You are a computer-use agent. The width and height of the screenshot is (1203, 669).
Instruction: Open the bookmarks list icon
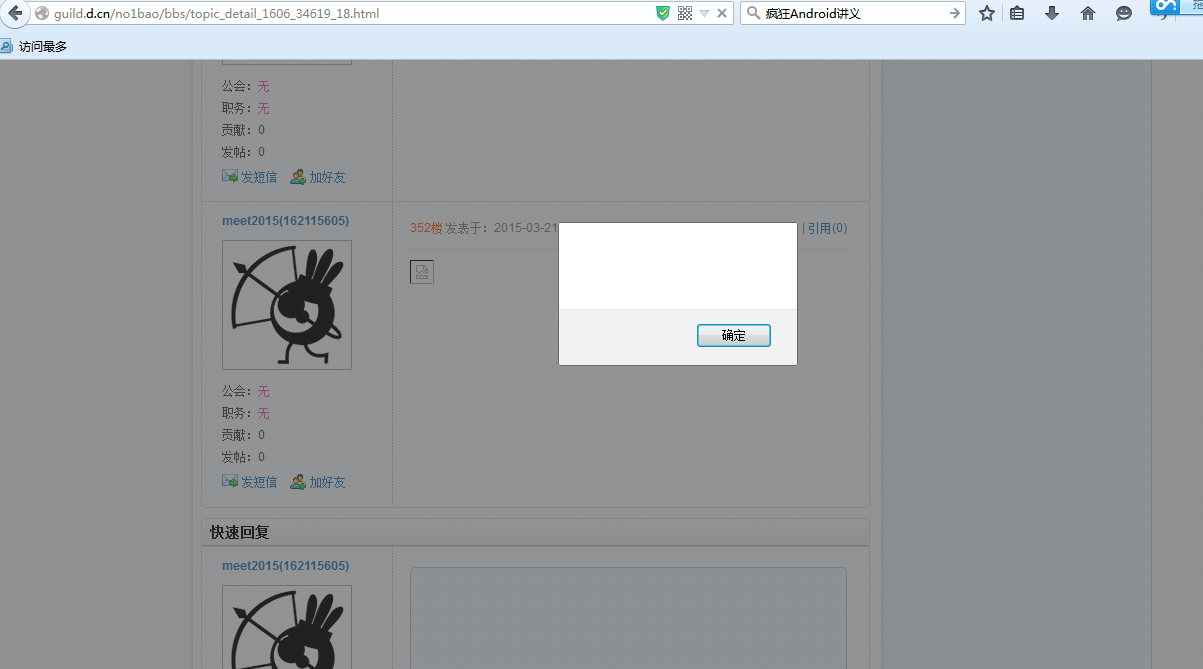[1017, 13]
